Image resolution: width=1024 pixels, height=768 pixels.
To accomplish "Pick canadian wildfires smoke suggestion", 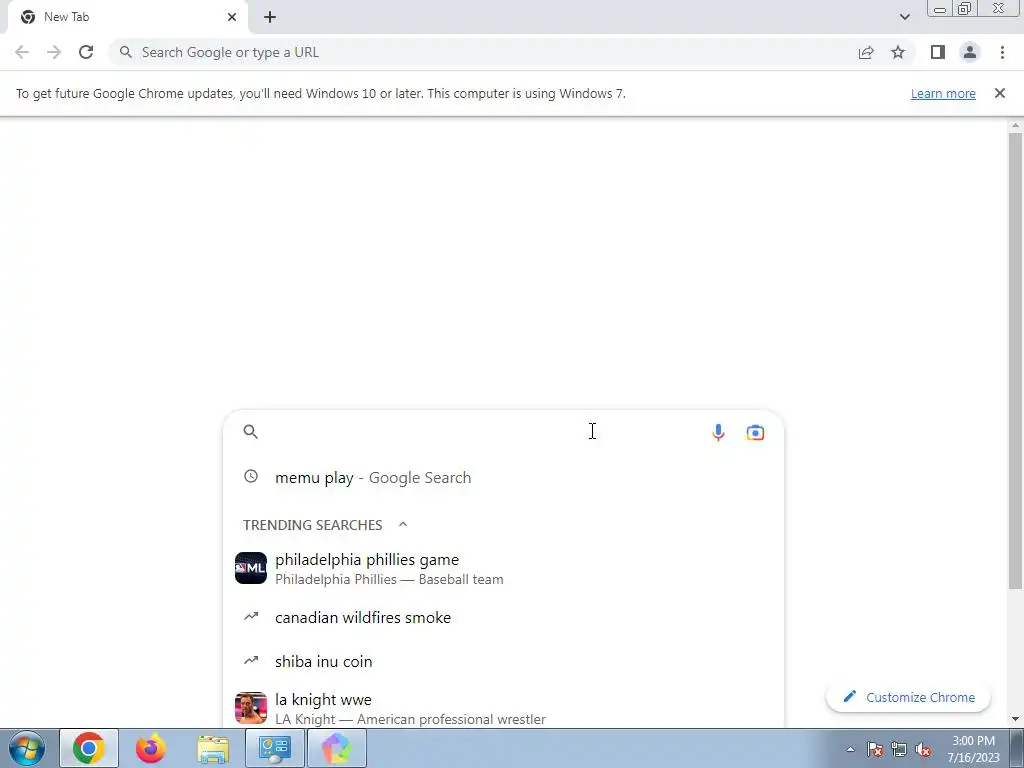I will [503, 617].
